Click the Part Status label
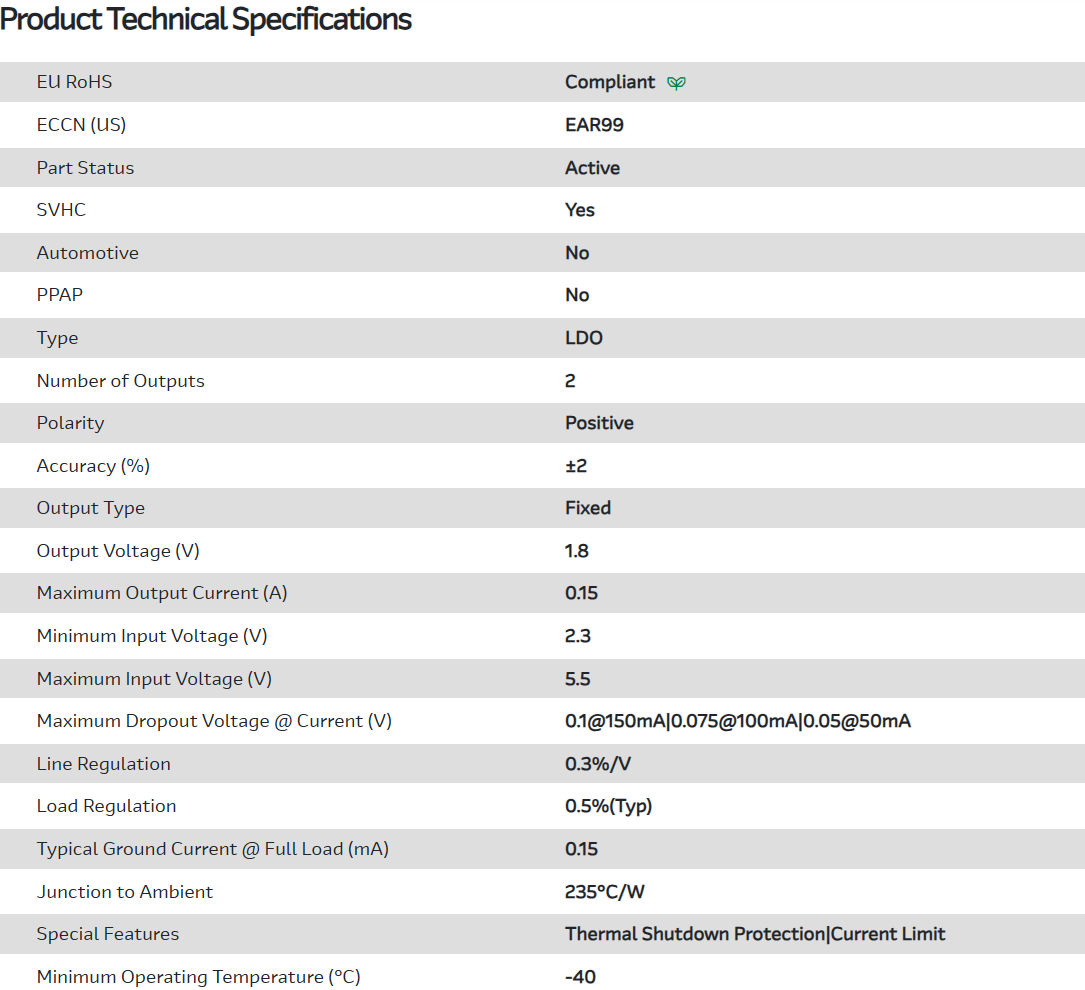This screenshot has height=990, width=1085. coord(85,168)
